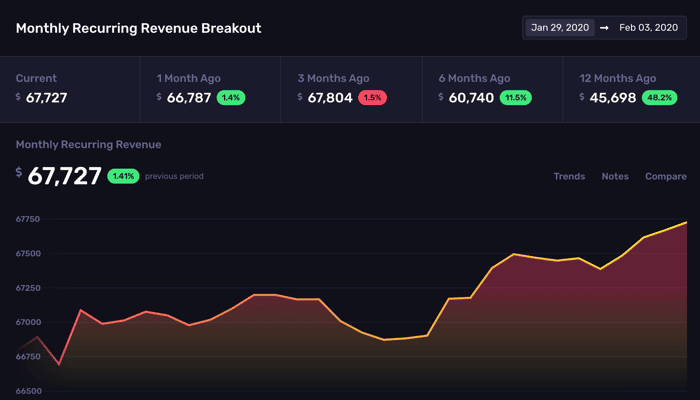
Task: Click the green 1.4% badge
Action: tap(231, 97)
